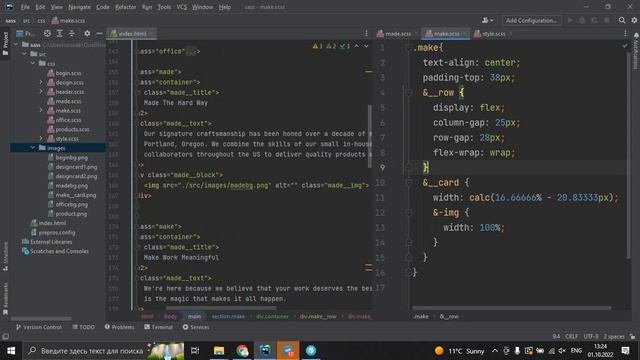The height and width of the screenshot is (360, 640).
Task: Click the inspection up arrow in index.html
Action: pos(357,46)
